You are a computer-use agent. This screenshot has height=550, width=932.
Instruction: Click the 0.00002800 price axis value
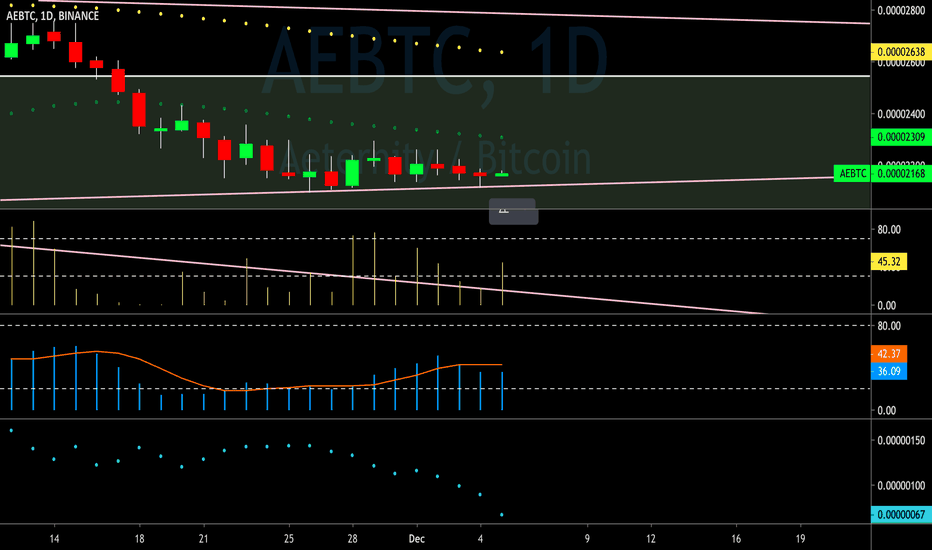901,10
